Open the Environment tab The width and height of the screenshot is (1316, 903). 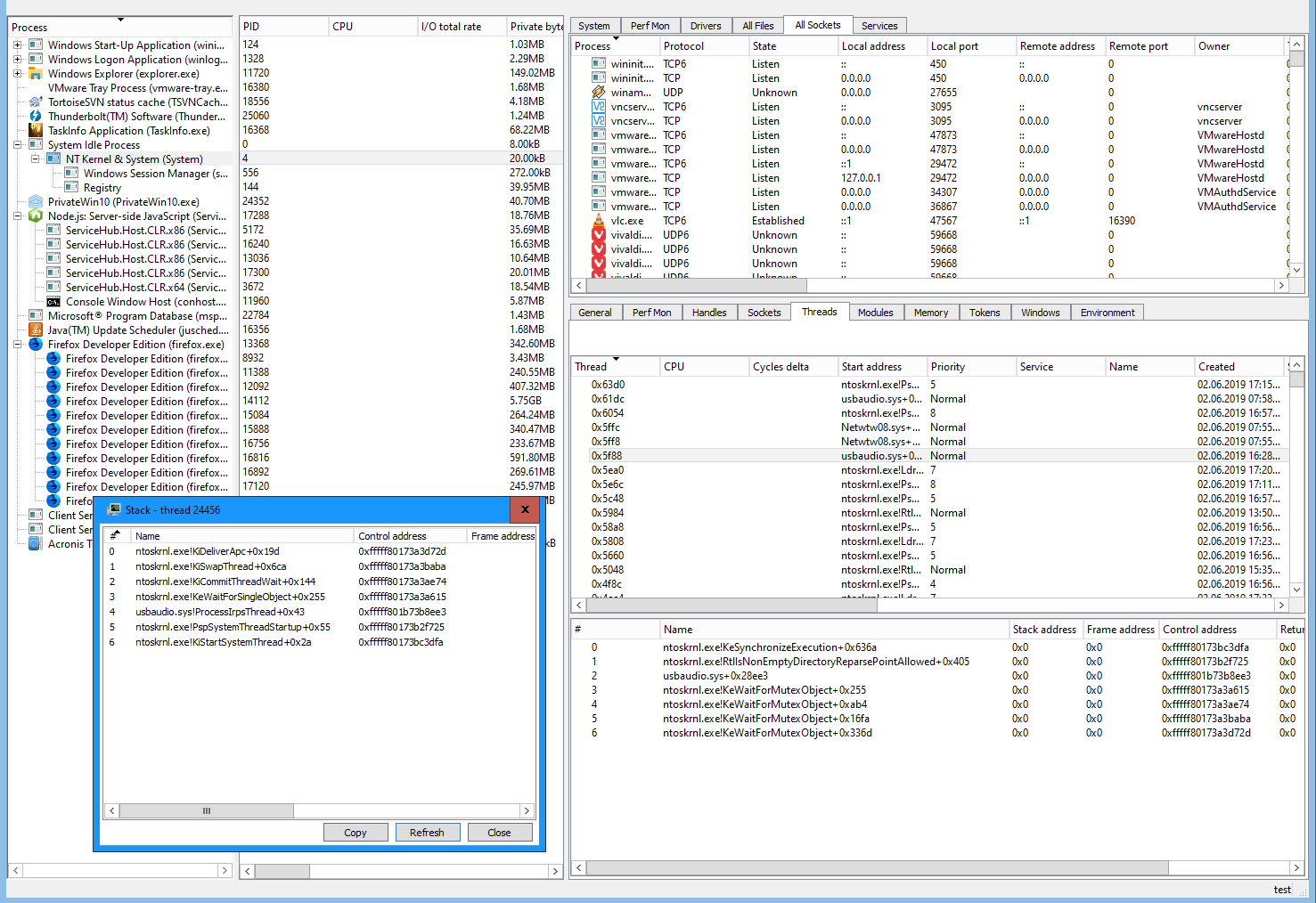1108,313
